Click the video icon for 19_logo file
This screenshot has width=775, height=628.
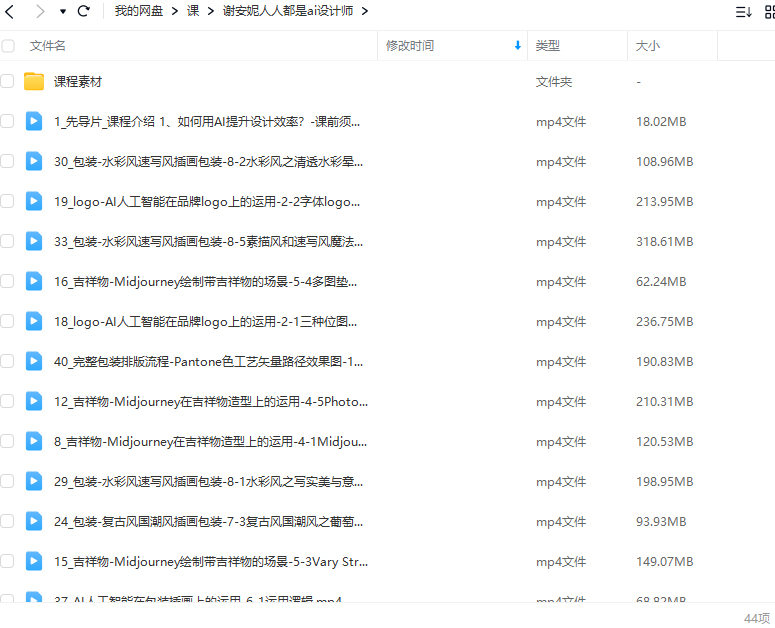click(x=34, y=201)
